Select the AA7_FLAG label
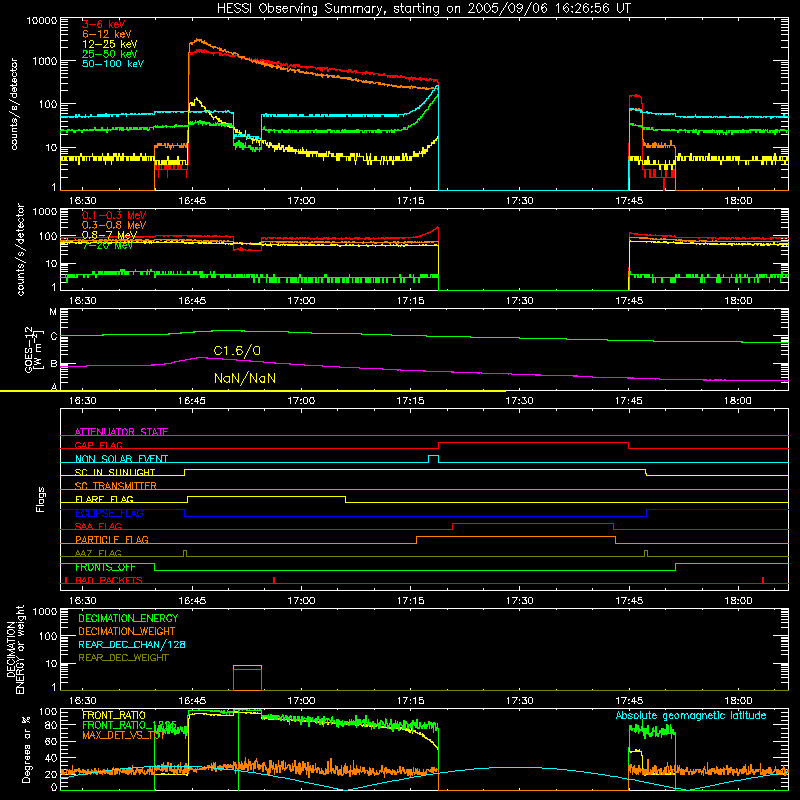The image size is (800, 800). 98,553
